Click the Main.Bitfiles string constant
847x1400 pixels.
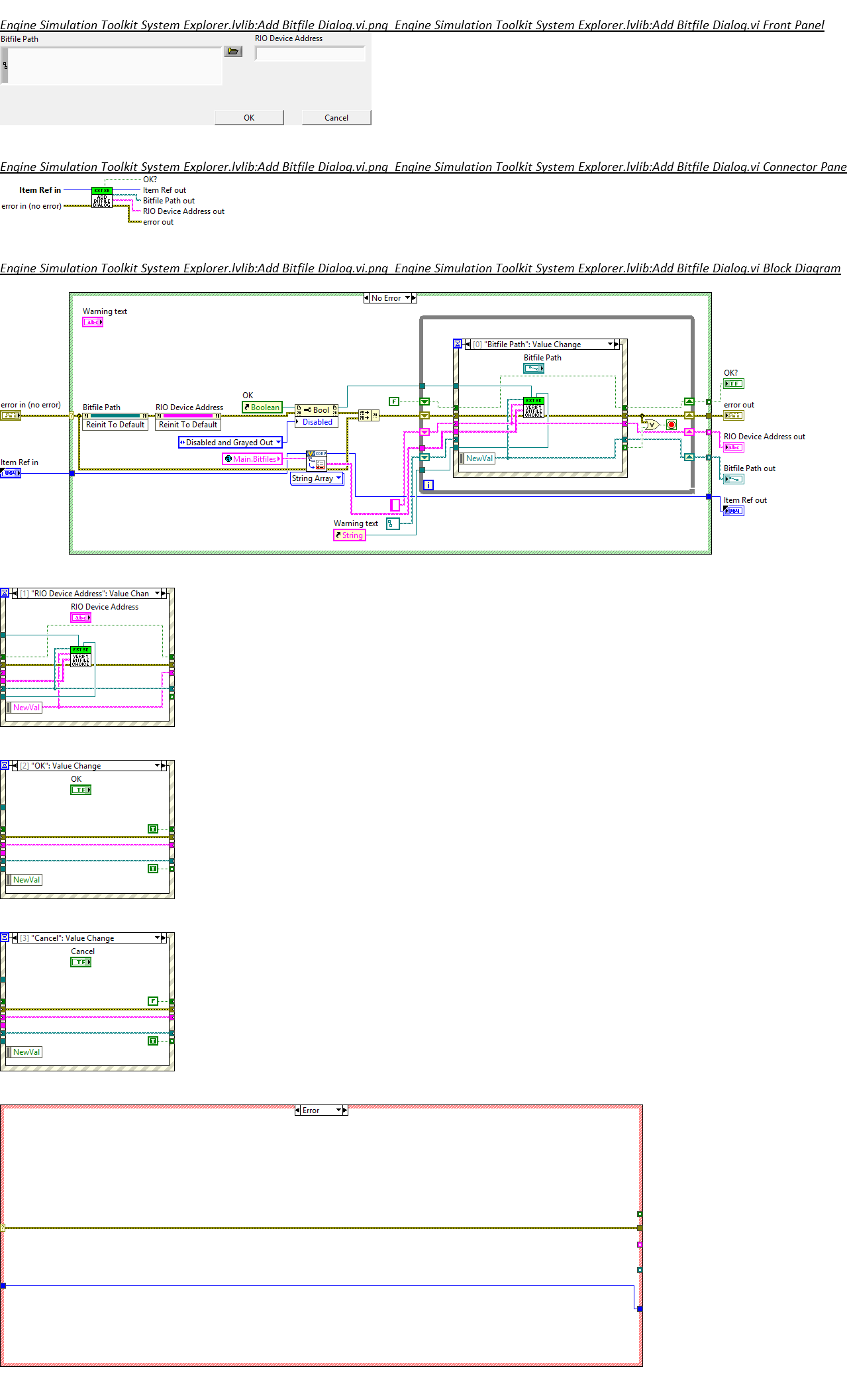(253, 459)
